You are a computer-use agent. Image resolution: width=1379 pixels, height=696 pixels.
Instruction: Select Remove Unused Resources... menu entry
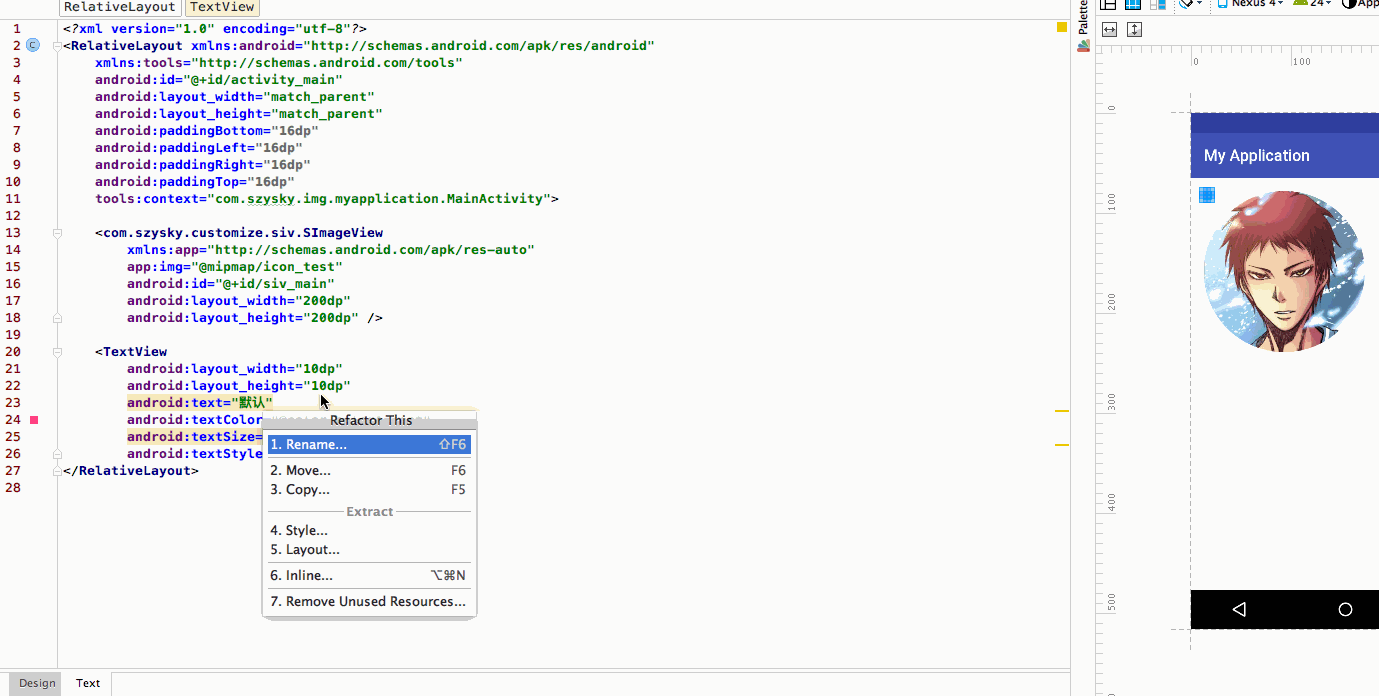[x=368, y=602]
